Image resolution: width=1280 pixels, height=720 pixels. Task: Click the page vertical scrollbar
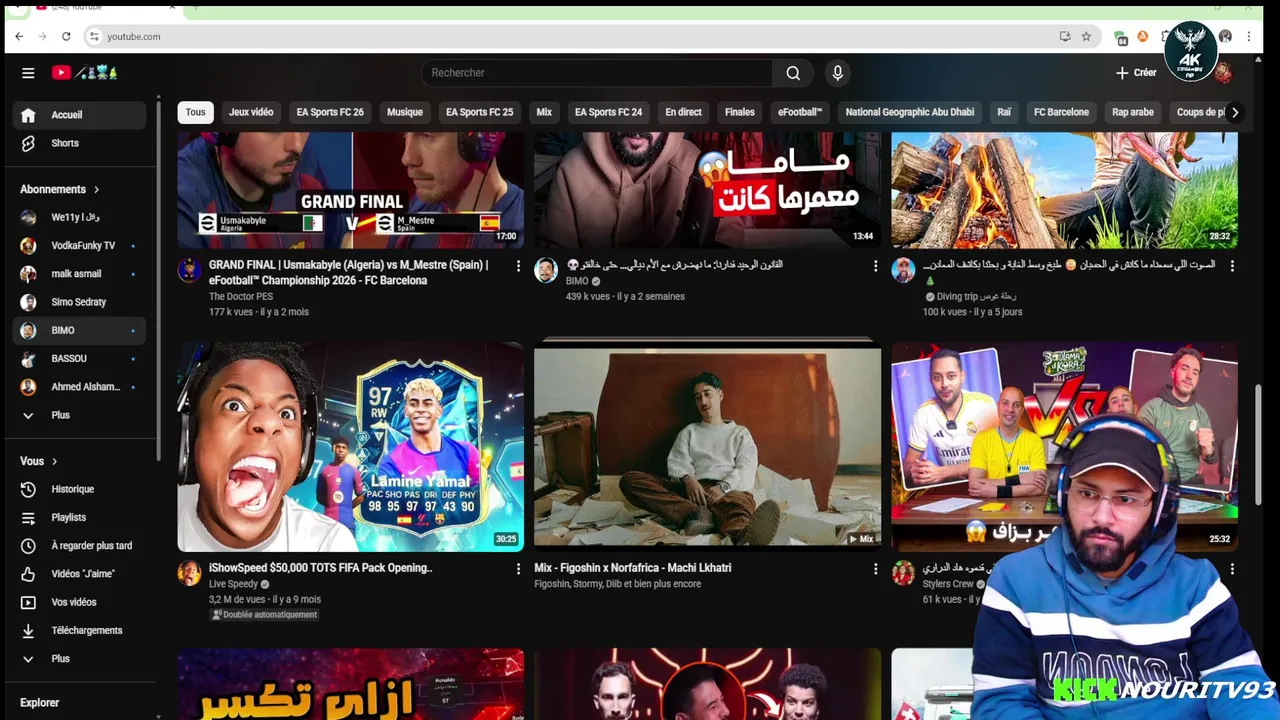click(1259, 445)
